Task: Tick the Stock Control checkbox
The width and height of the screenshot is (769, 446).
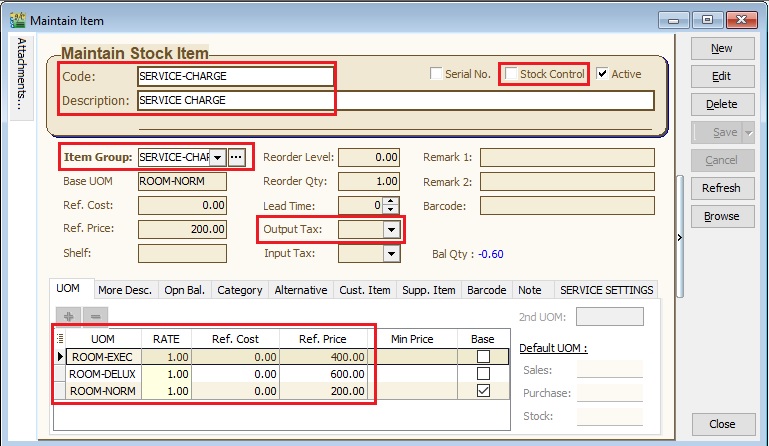Action: [512, 74]
